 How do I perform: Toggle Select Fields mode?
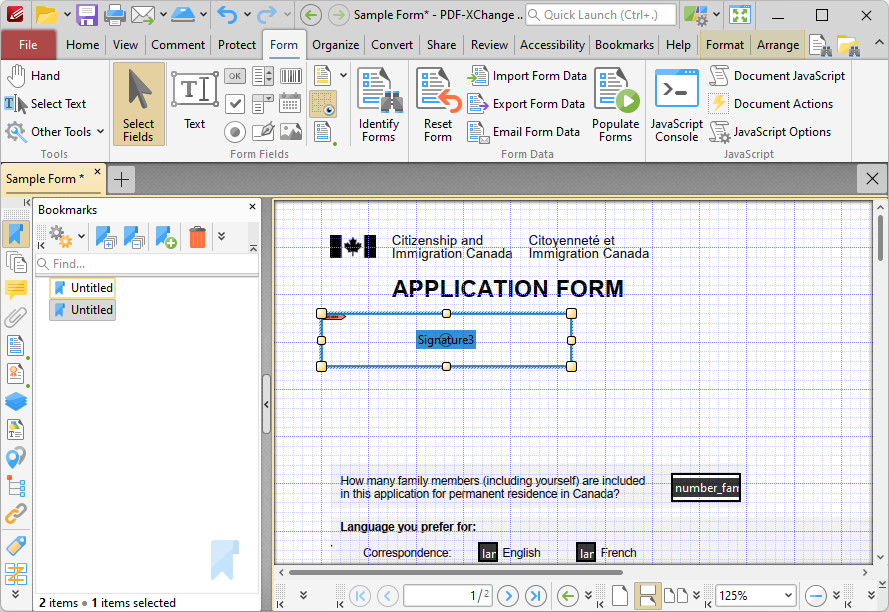tap(139, 100)
